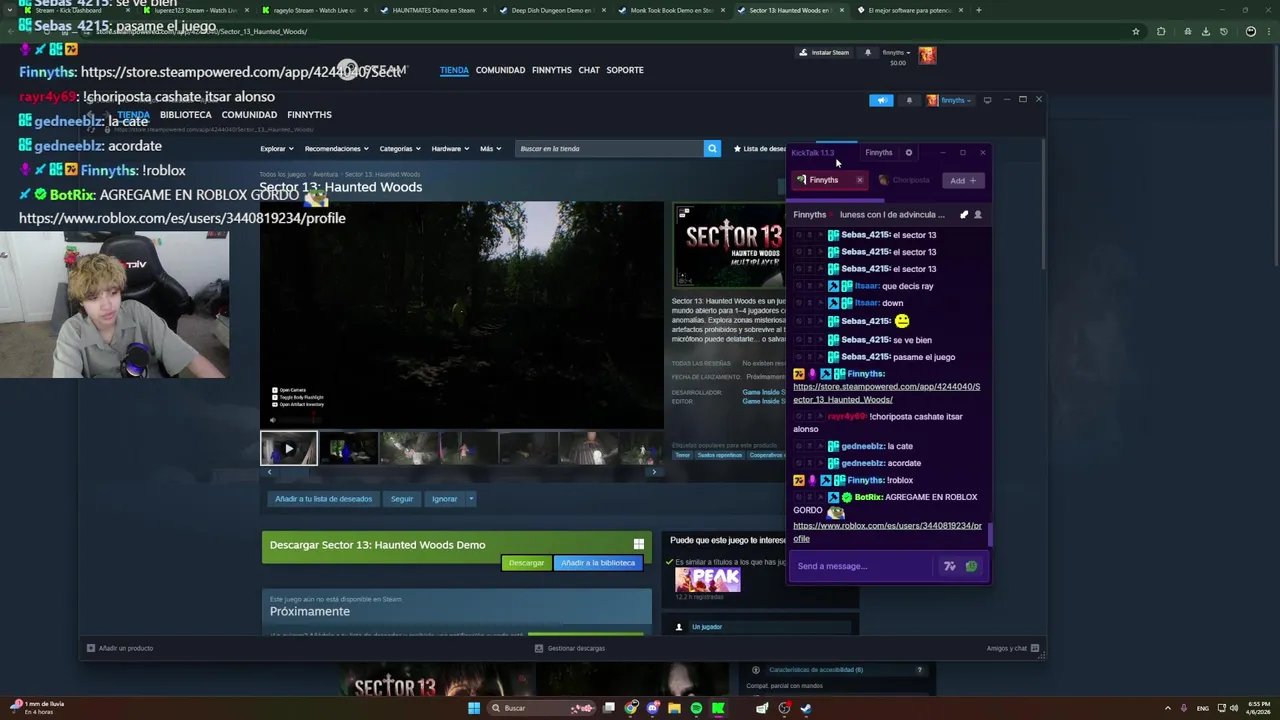Click Steam search magnifier button
The width and height of the screenshot is (1280, 720).
click(712, 149)
